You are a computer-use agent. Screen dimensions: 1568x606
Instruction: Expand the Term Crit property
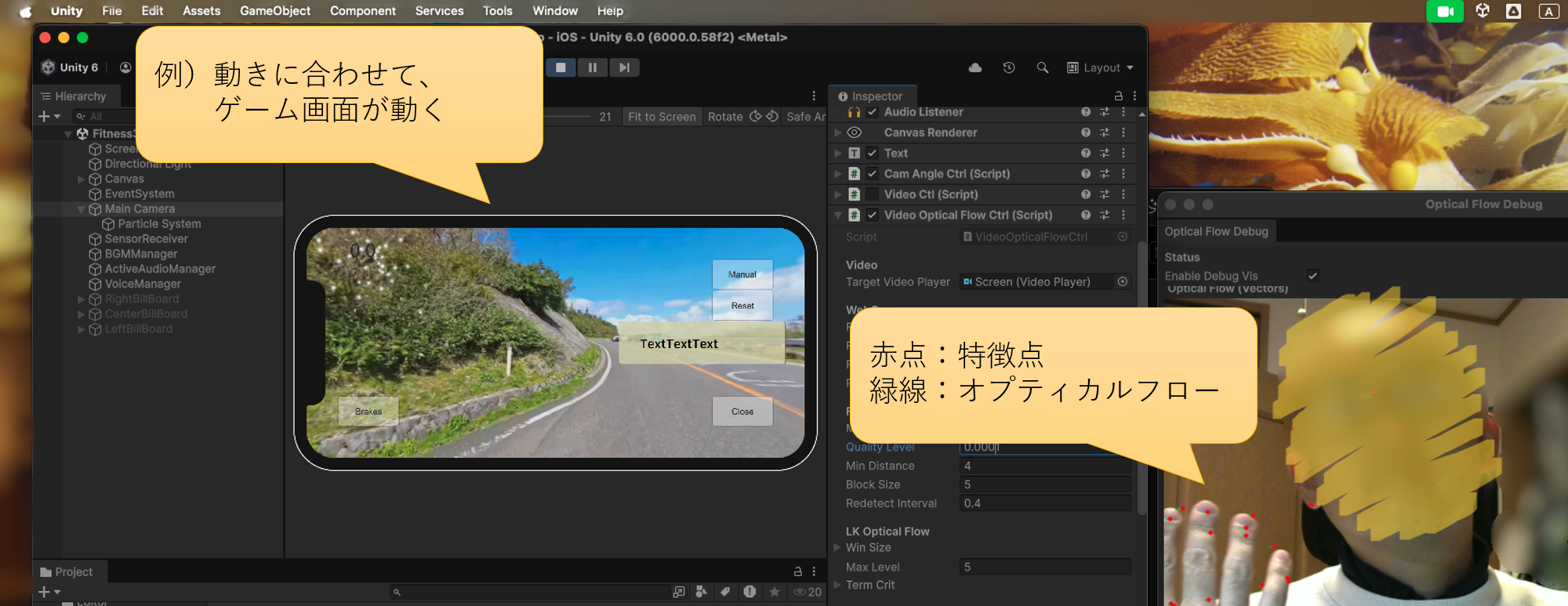coord(837,585)
